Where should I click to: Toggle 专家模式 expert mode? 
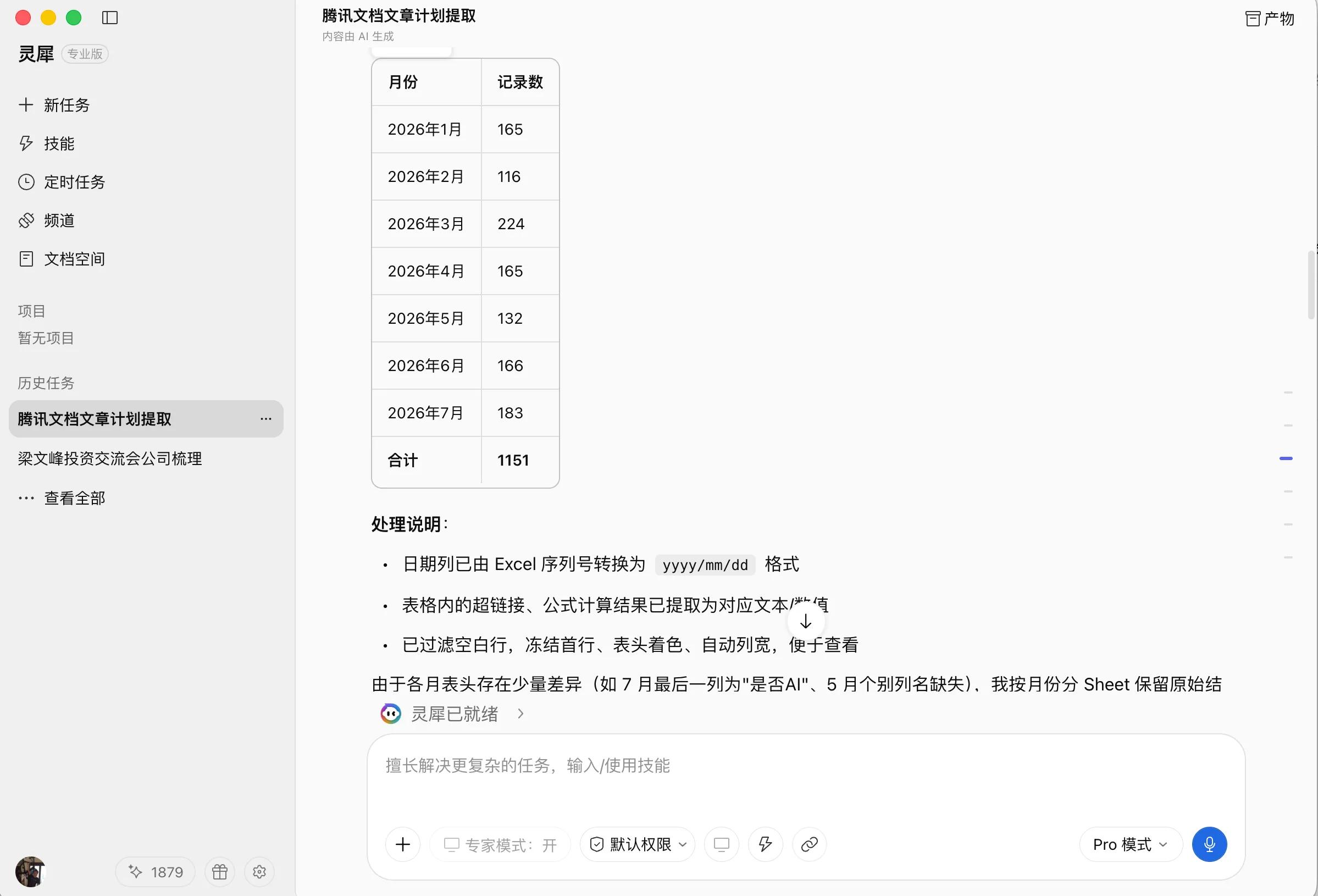click(500, 844)
